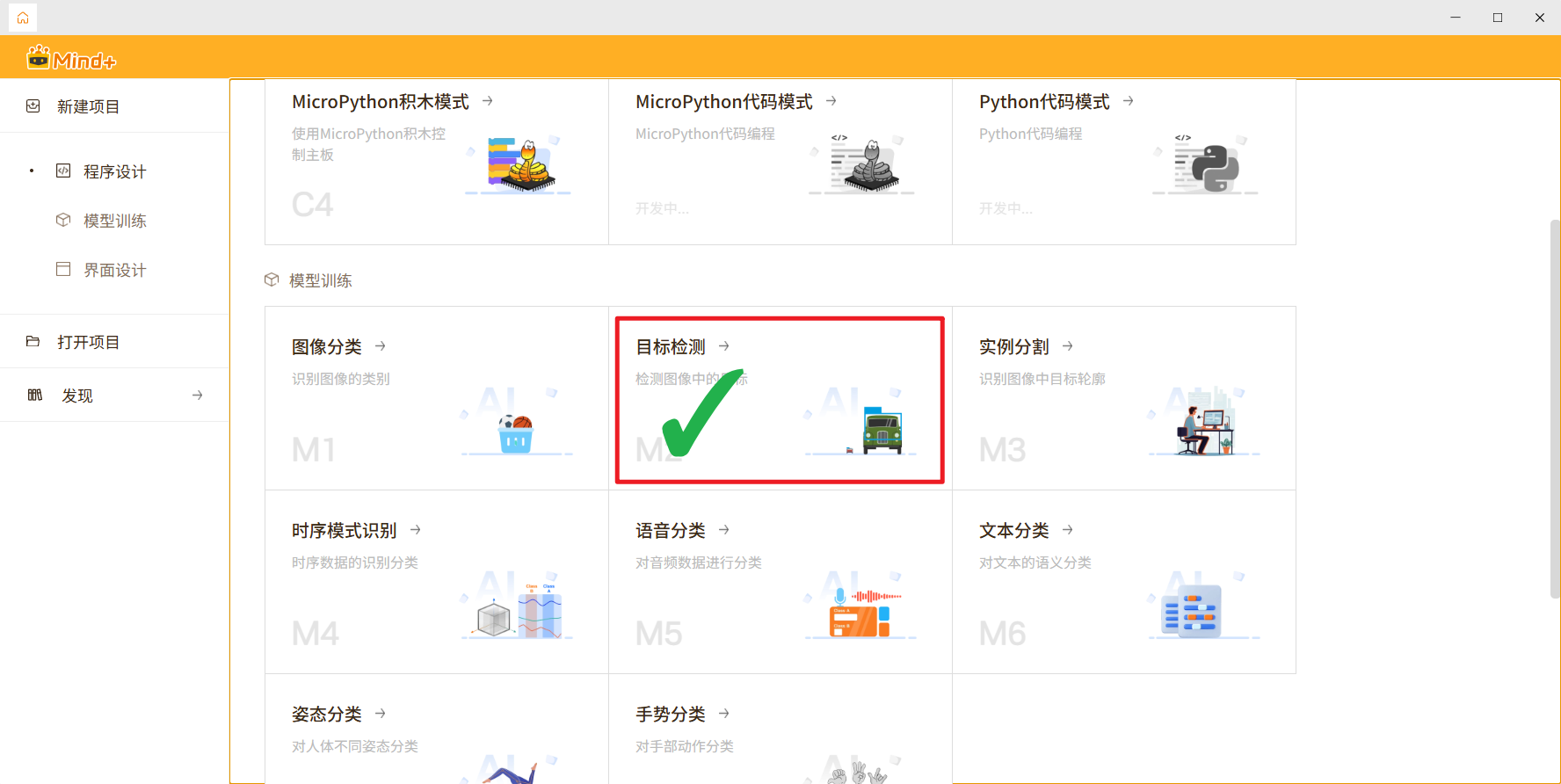Viewport: 1561px width, 784px height.
Task: Click arrow beside 手势分类 title
Action: [724, 714]
